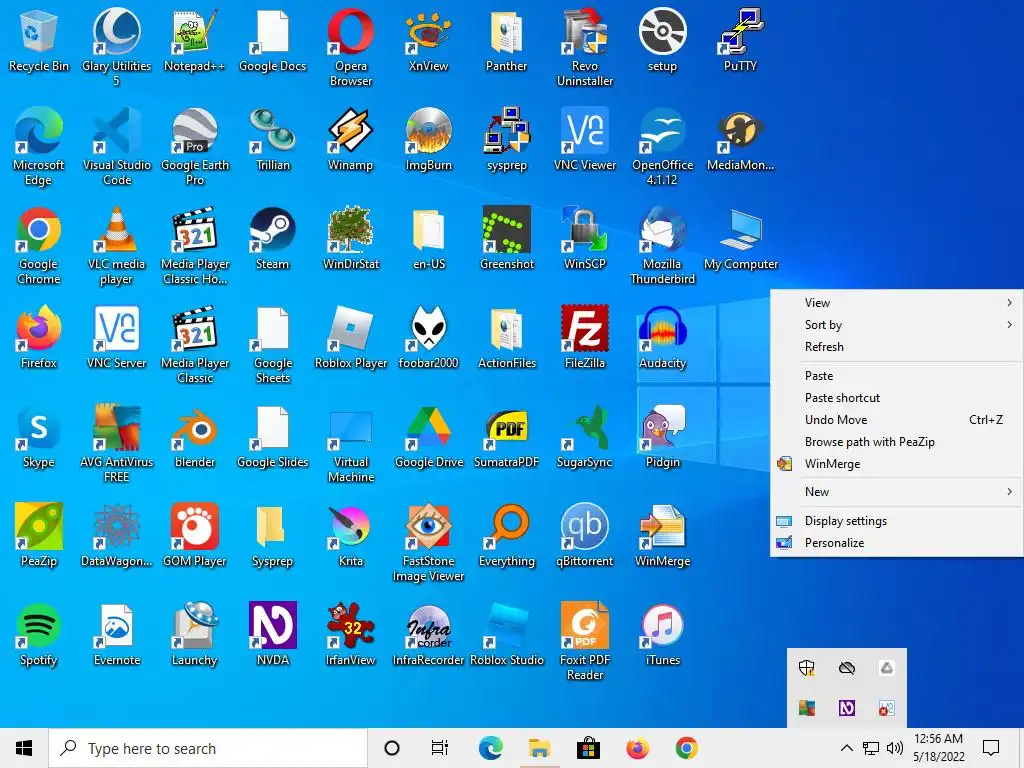Select Spotify desktop icon
Image resolution: width=1024 pixels, height=768 pixels.
pyautogui.click(x=39, y=635)
